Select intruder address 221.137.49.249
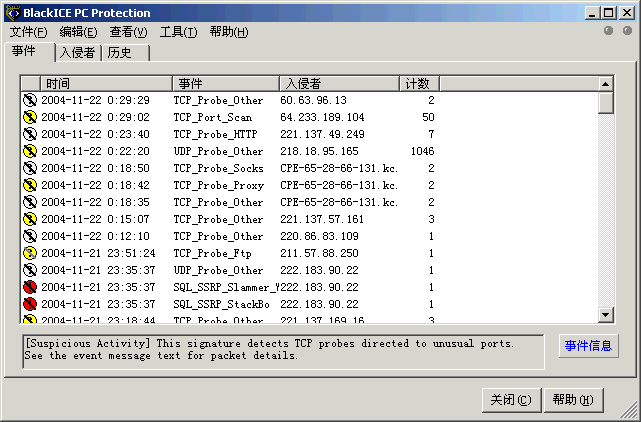Image resolution: width=641 pixels, height=422 pixels. [x=322, y=134]
